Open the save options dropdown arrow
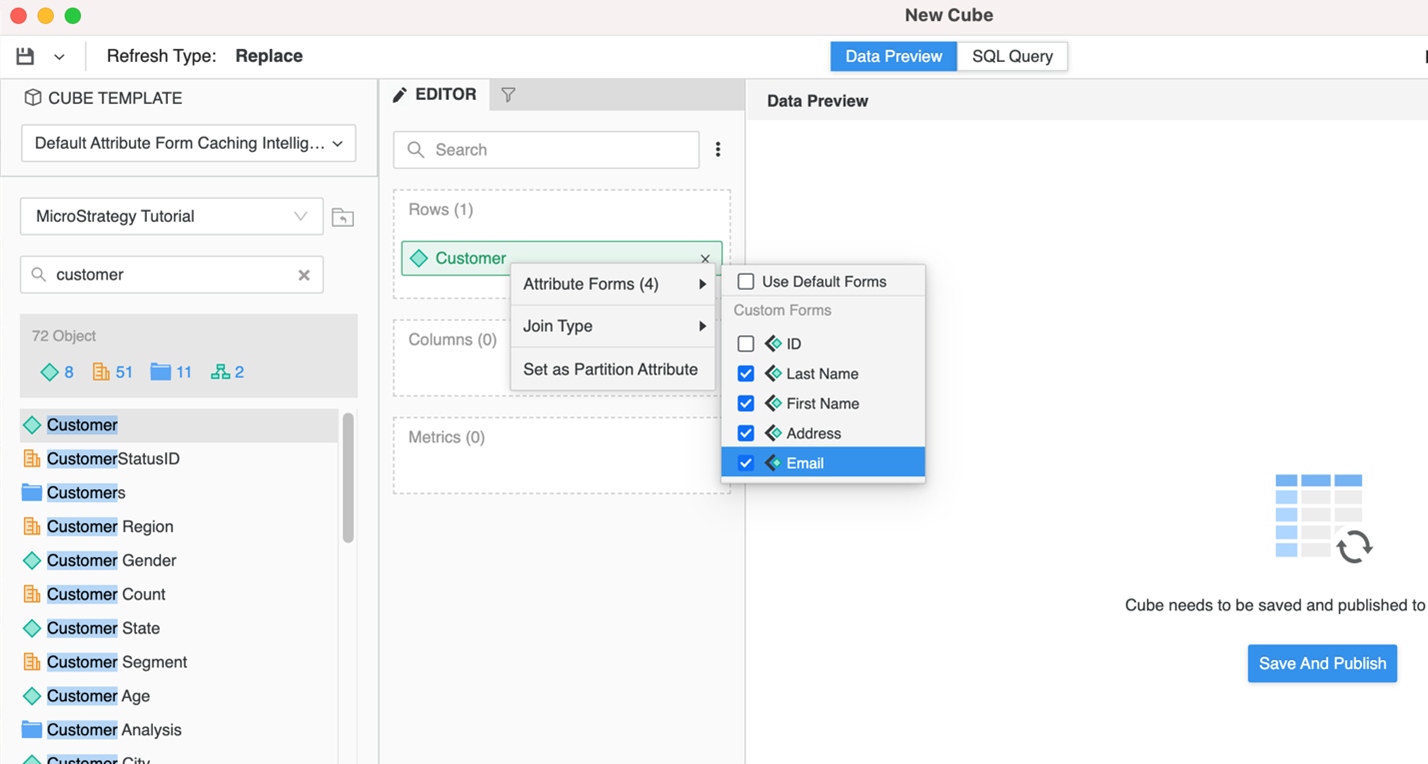This screenshot has height=764, width=1428. (59, 57)
